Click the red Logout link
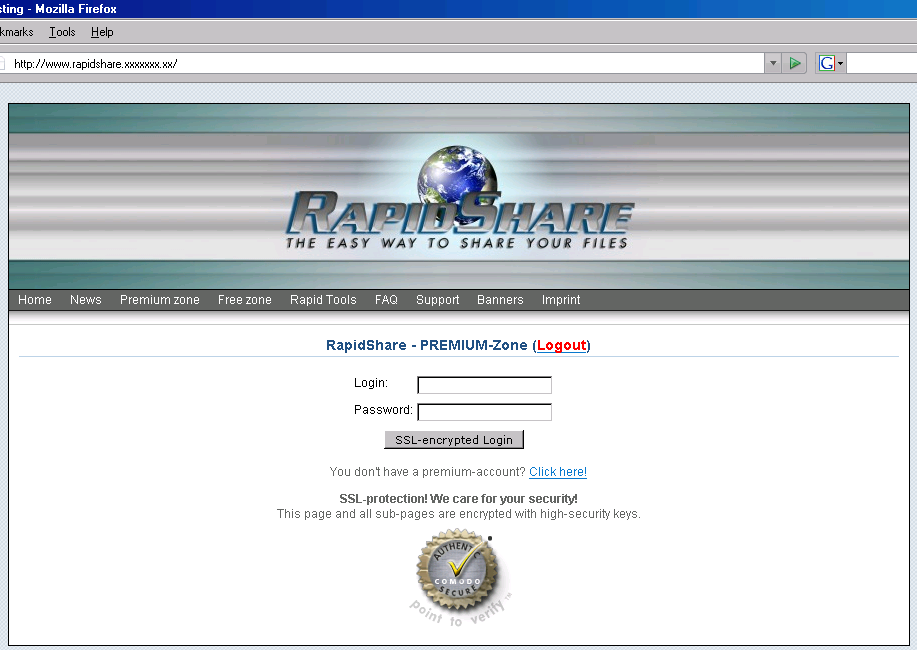The image size is (917, 650). (561, 345)
